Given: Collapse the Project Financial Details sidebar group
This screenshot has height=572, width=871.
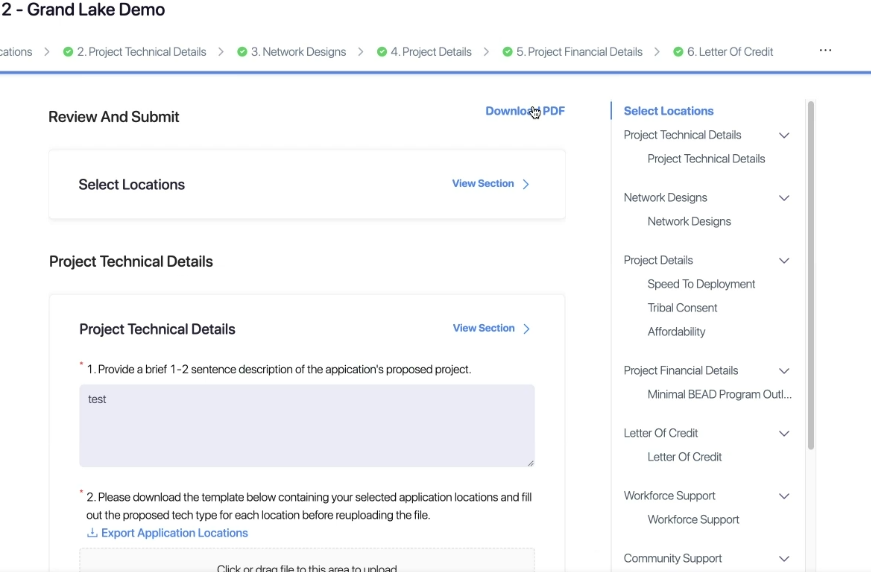Looking at the screenshot, I should [x=784, y=370].
